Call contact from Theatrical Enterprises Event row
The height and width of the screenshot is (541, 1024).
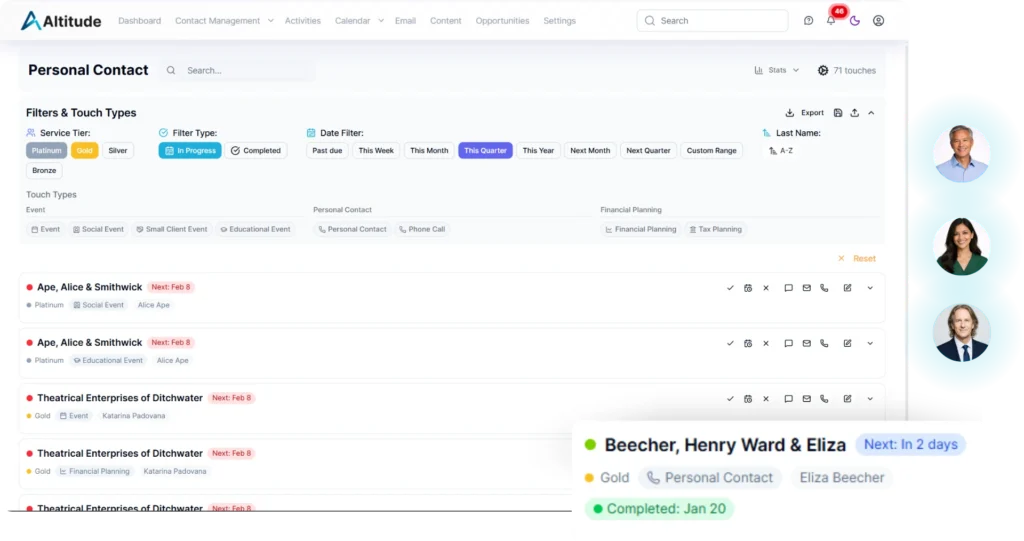click(x=824, y=399)
